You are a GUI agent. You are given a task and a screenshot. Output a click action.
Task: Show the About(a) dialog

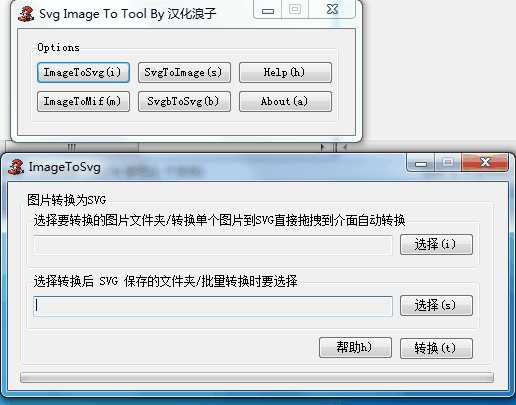coord(285,101)
